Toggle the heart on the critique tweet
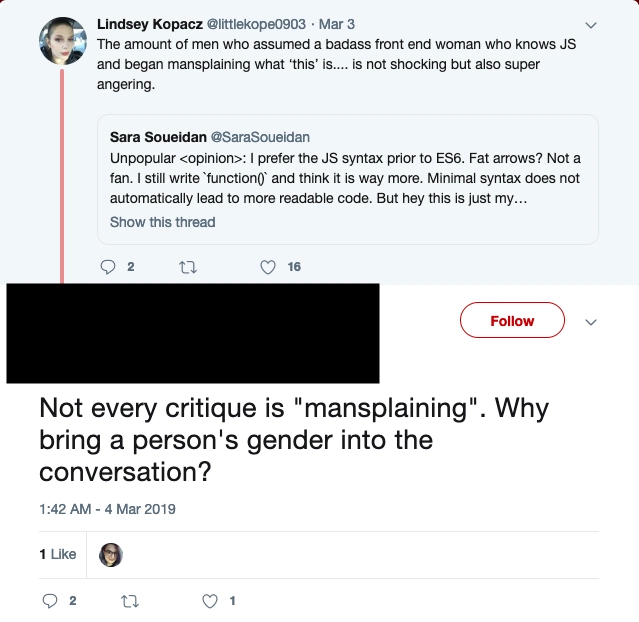Viewport: 639px width, 622px height. tap(210, 601)
